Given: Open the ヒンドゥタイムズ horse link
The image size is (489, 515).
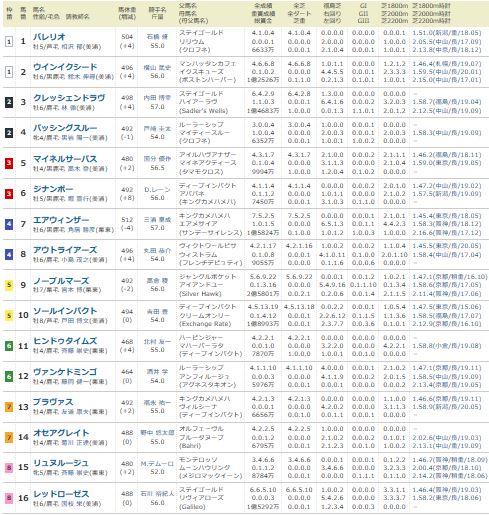Looking at the screenshot, I should click(x=65, y=341).
